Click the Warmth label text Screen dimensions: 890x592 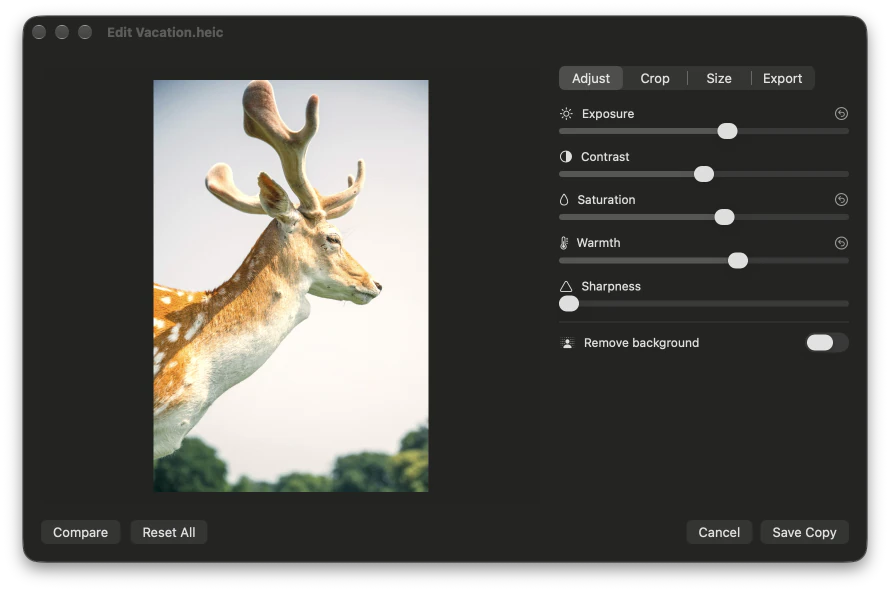[598, 243]
